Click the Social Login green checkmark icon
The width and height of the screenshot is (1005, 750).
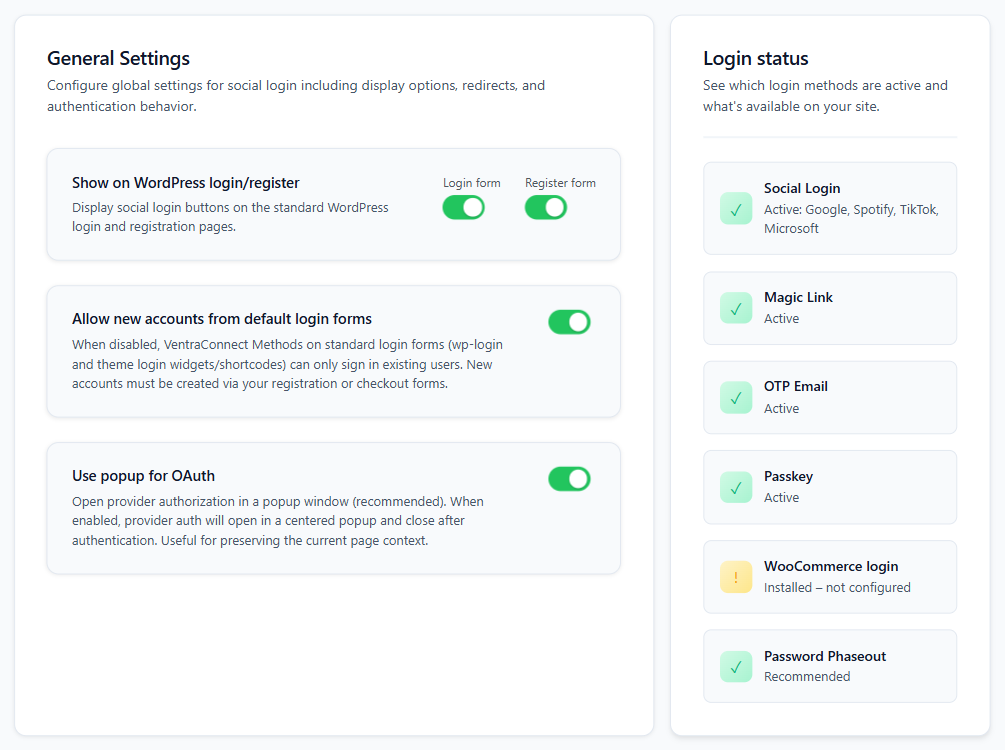coord(736,208)
